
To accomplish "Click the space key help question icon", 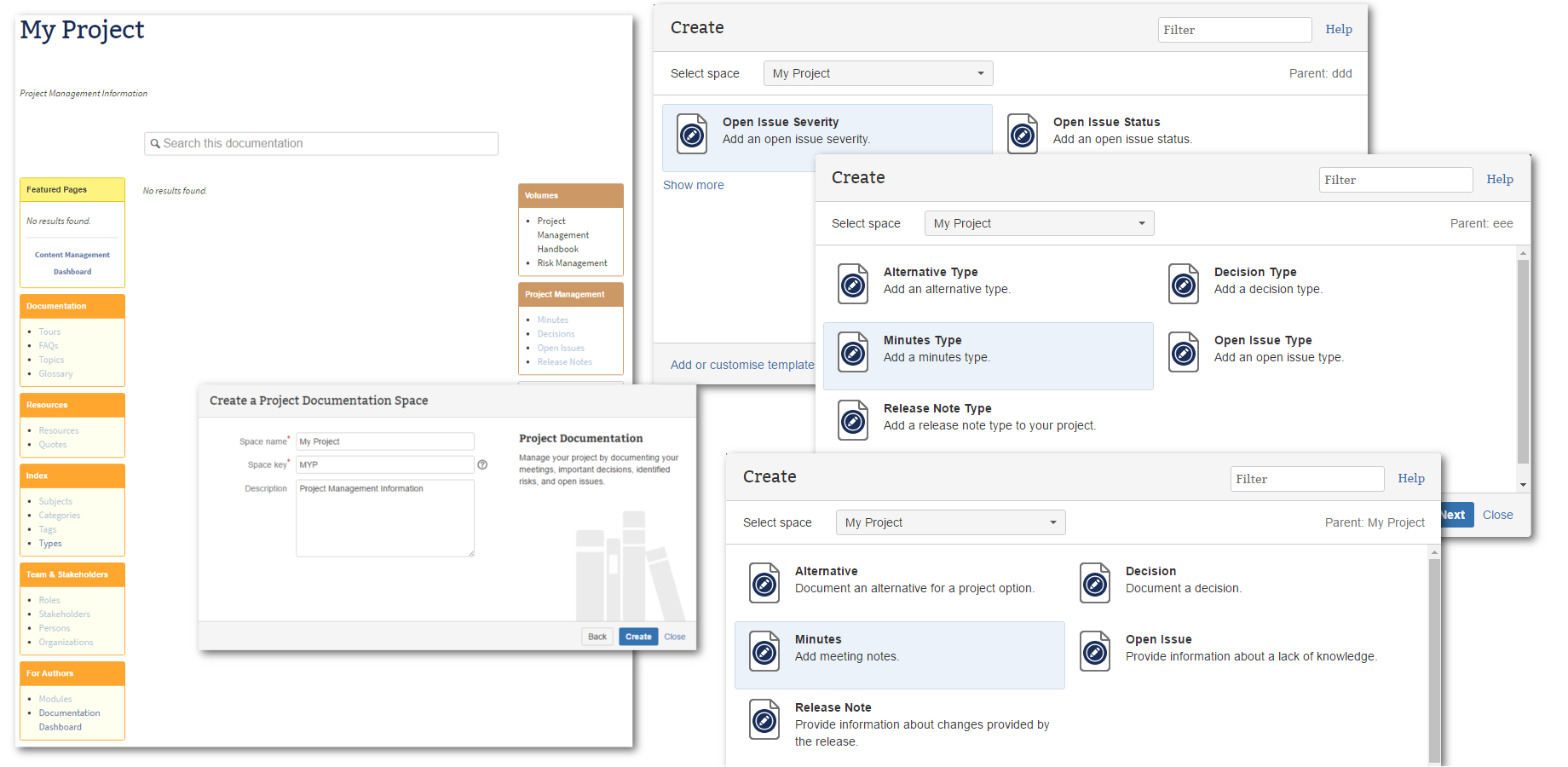I will click(482, 464).
